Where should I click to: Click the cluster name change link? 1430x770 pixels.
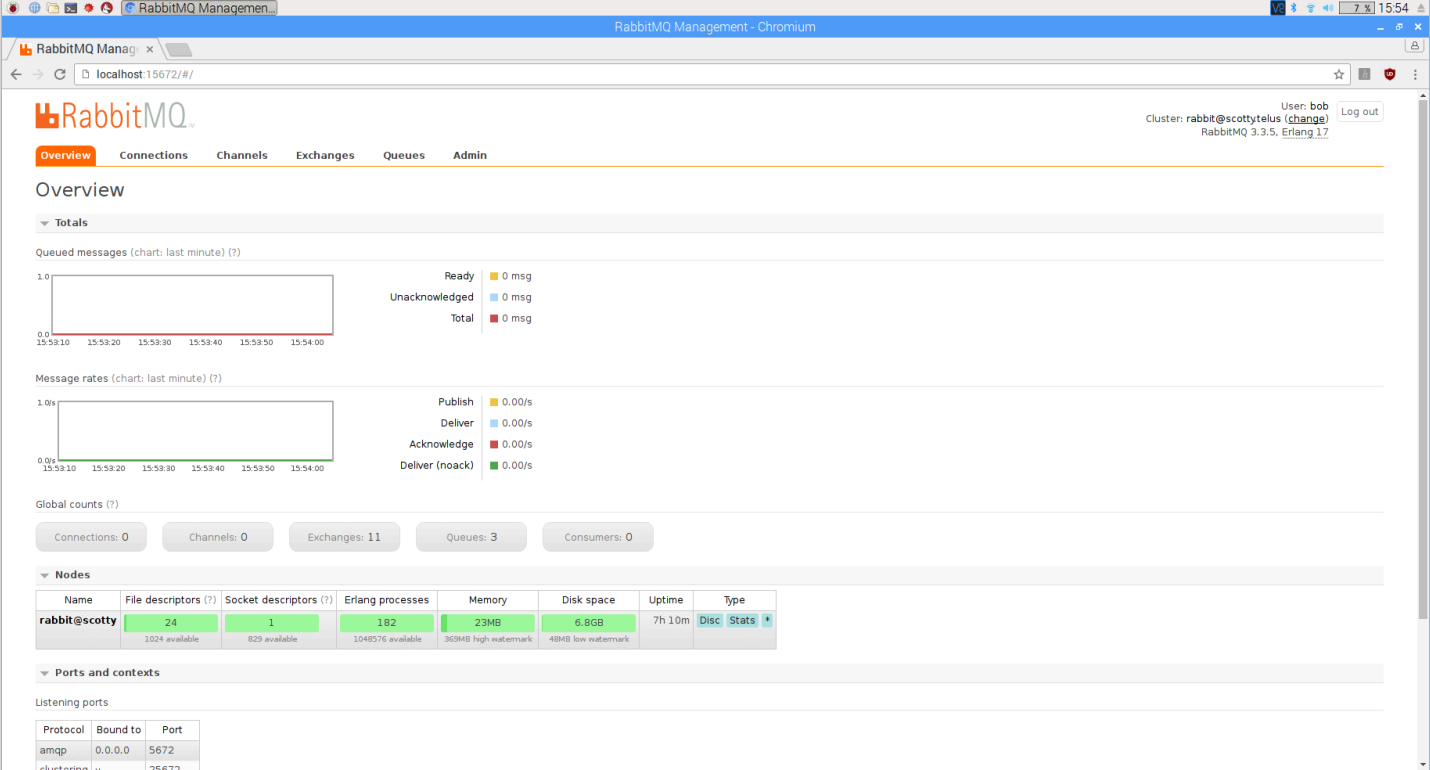click(1306, 119)
